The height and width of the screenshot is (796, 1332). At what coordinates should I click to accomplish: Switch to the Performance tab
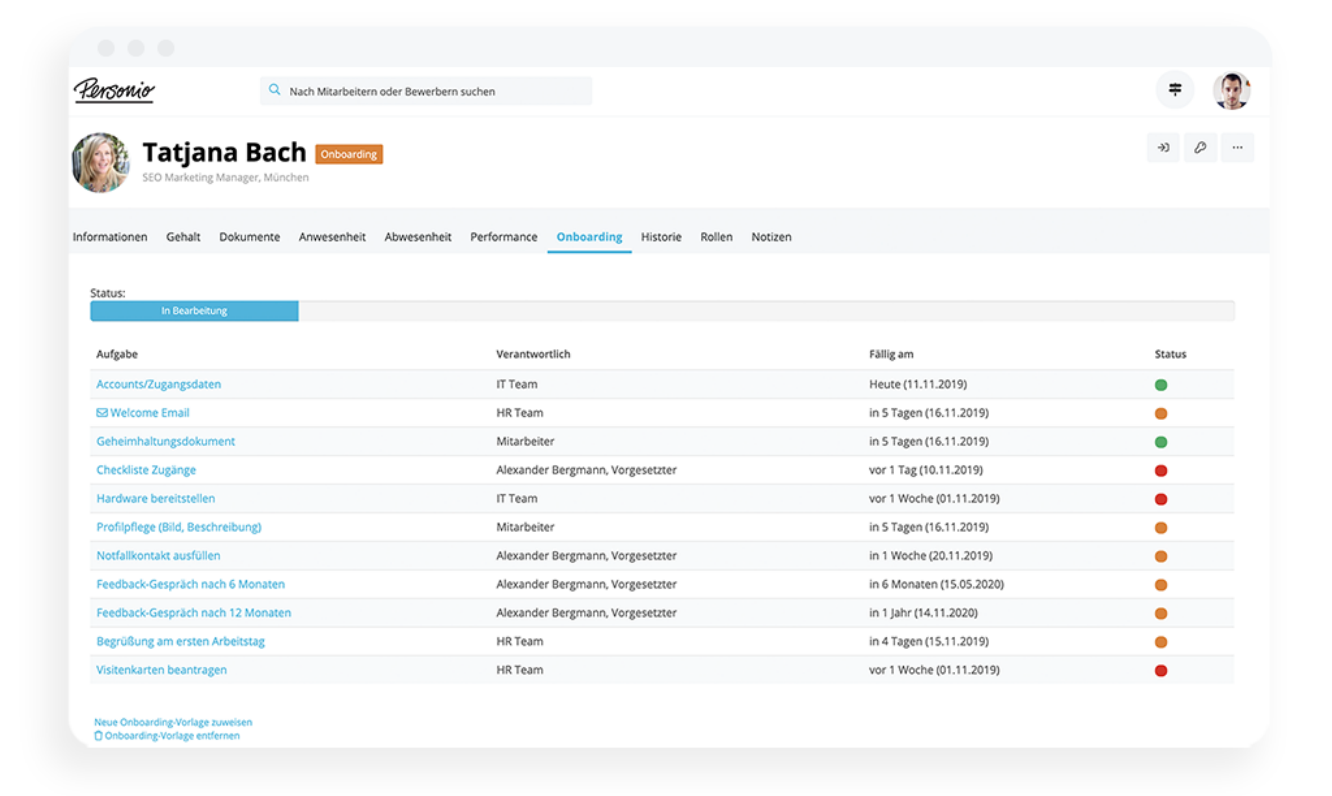[504, 237]
